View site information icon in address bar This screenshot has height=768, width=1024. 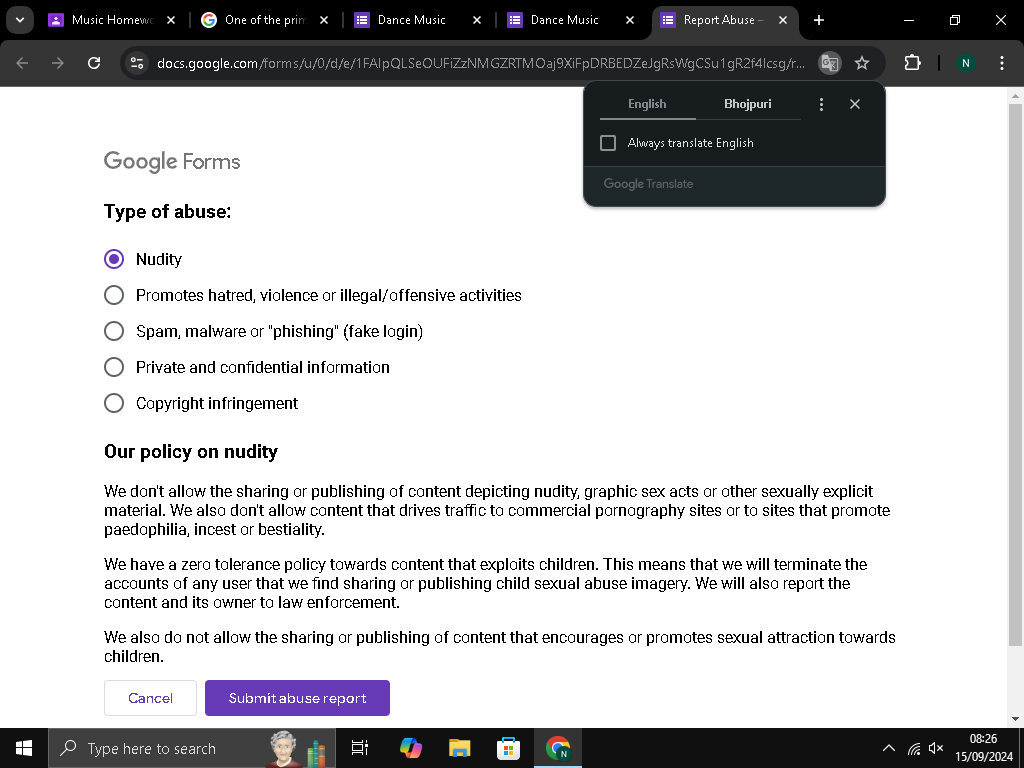point(137,63)
